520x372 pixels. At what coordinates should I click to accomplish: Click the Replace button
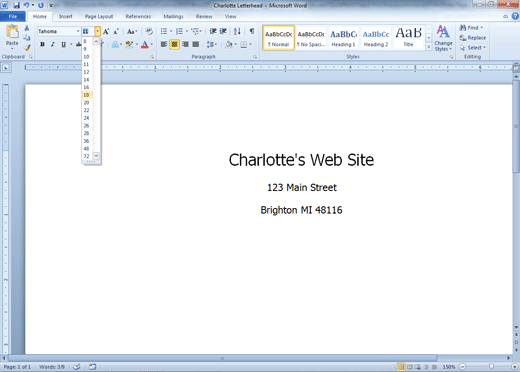473,38
